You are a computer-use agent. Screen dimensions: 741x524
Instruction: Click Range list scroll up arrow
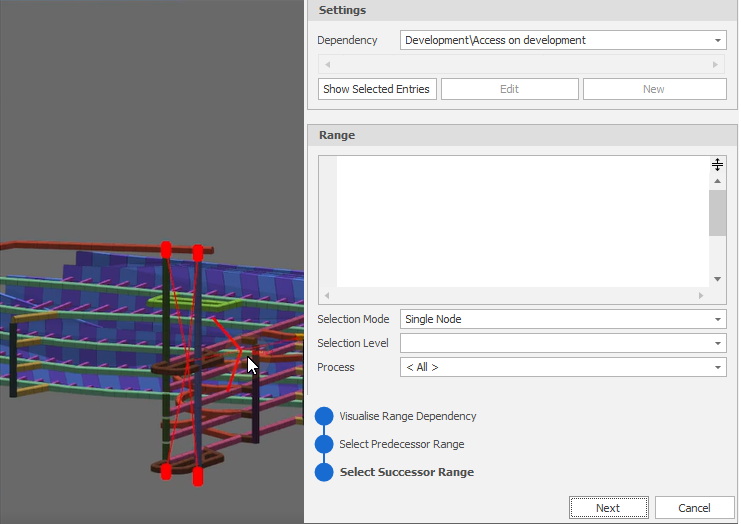(x=717, y=181)
